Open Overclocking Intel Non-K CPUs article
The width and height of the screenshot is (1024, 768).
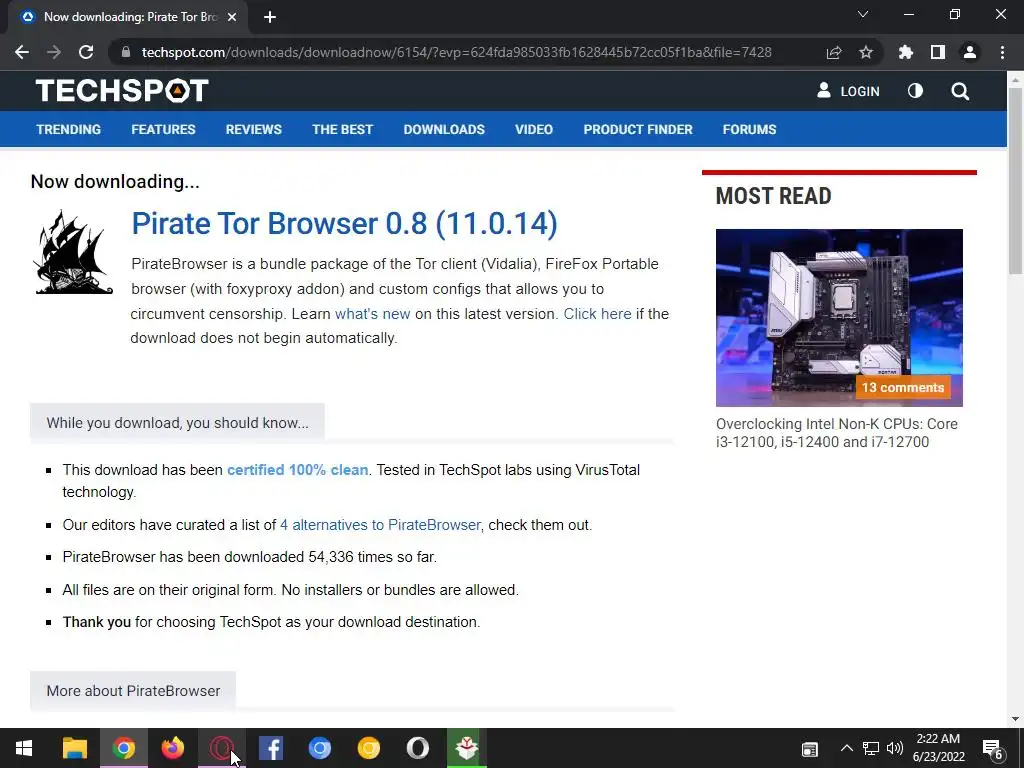point(837,433)
